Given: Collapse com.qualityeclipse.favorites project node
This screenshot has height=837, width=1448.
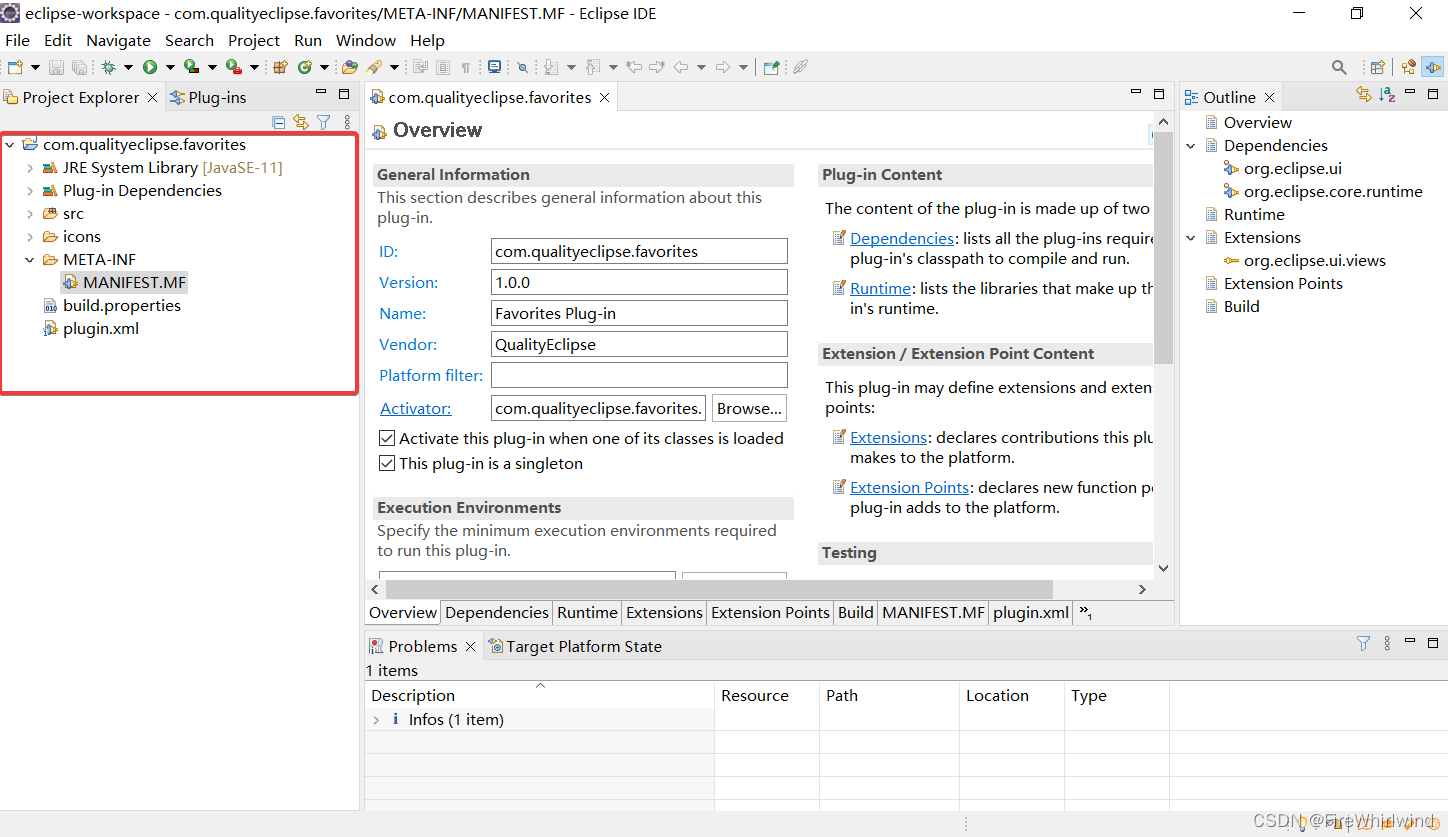Looking at the screenshot, I should [10, 145].
